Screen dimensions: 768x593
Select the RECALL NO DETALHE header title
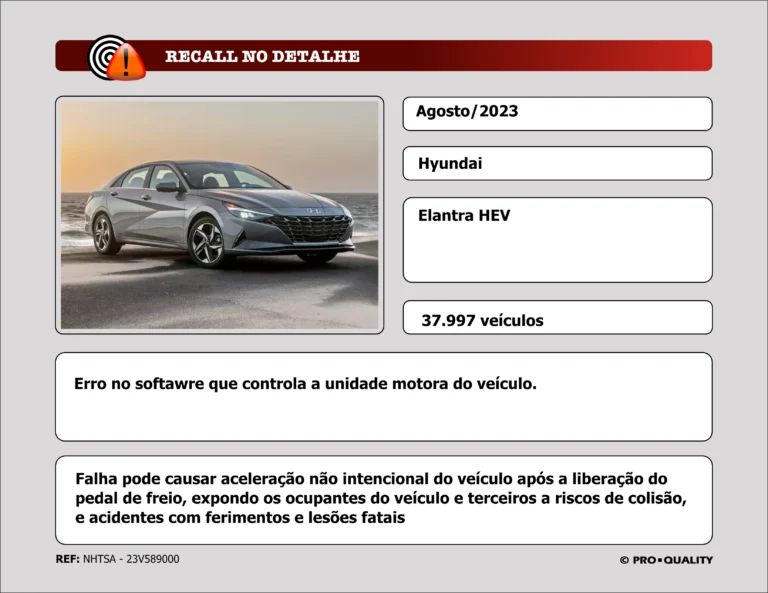[x=262, y=56]
